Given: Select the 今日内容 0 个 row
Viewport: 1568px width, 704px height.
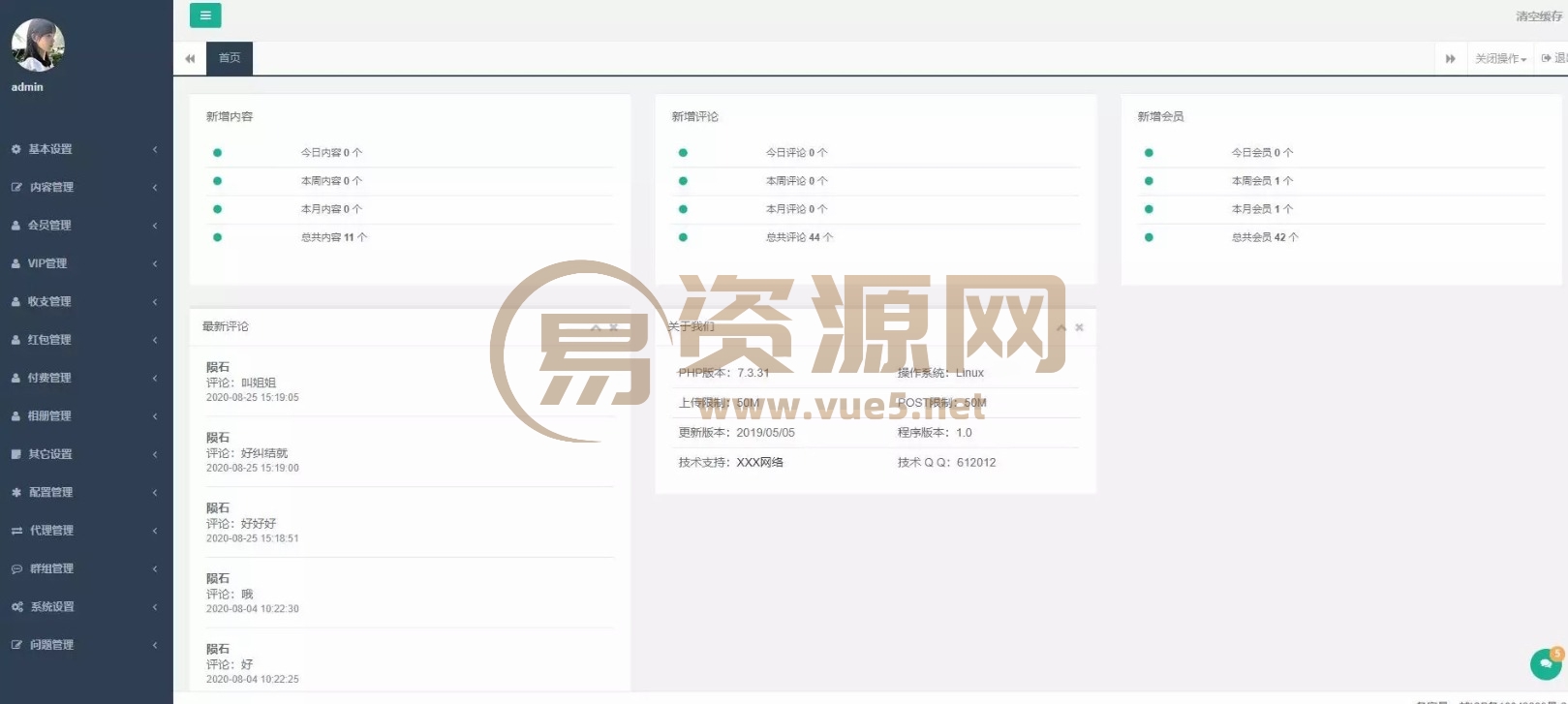Looking at the screenshot, I should point(410,153).
